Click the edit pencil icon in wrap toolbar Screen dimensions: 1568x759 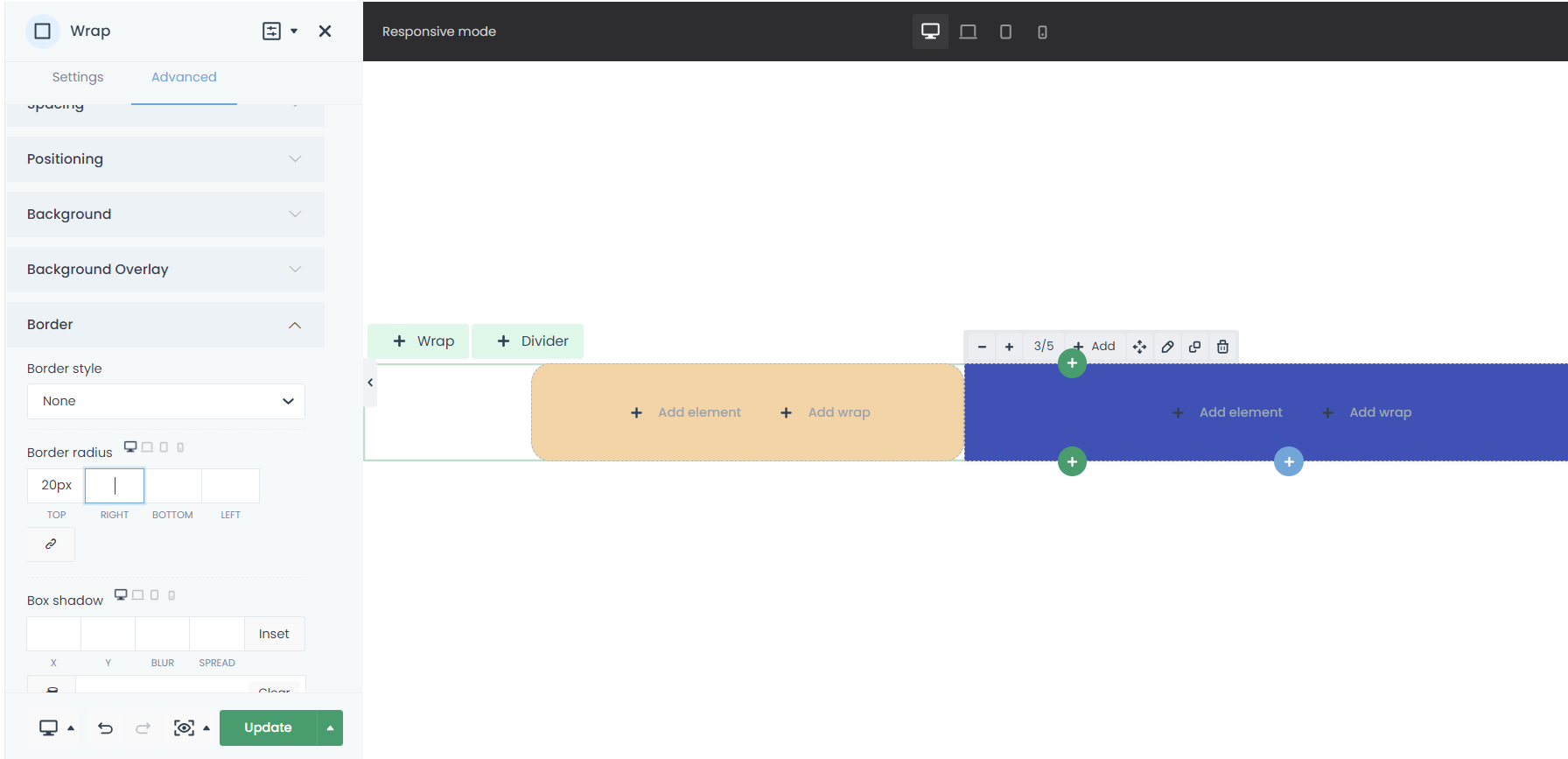tap(1167, 347)
